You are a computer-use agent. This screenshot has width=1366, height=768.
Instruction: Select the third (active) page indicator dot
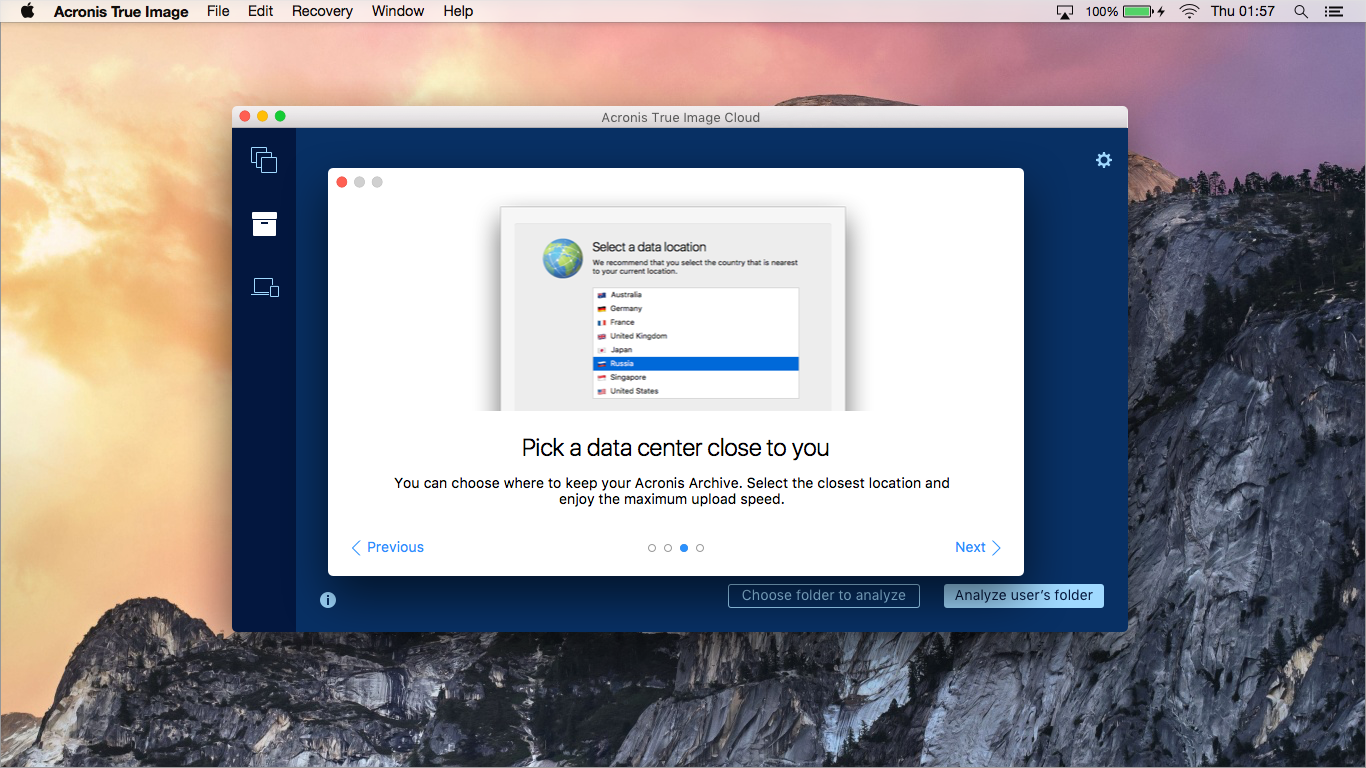coord(684,548)
